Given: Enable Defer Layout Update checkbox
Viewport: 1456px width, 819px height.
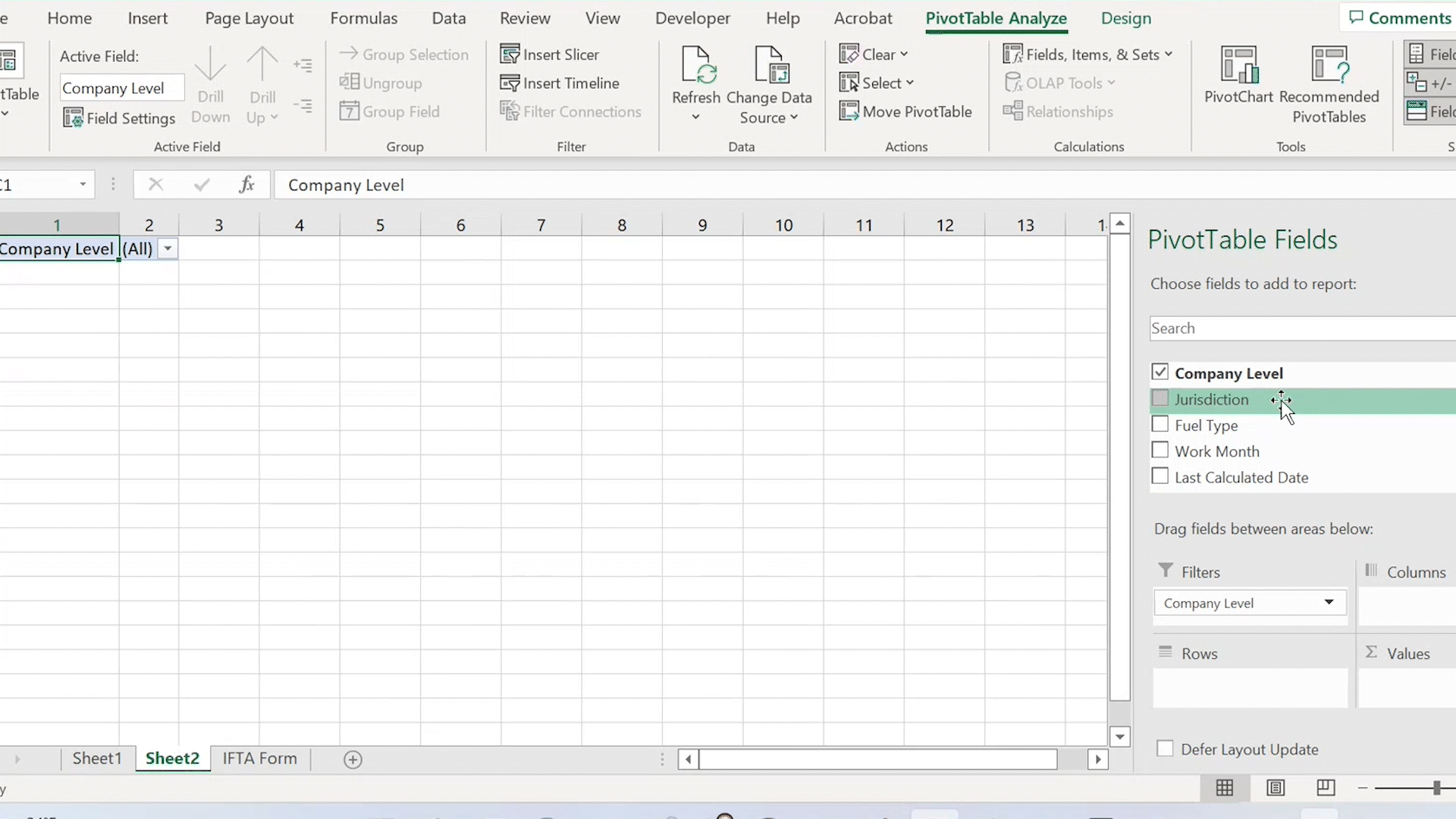Looking at the screenshot, I should (1165, 749).
